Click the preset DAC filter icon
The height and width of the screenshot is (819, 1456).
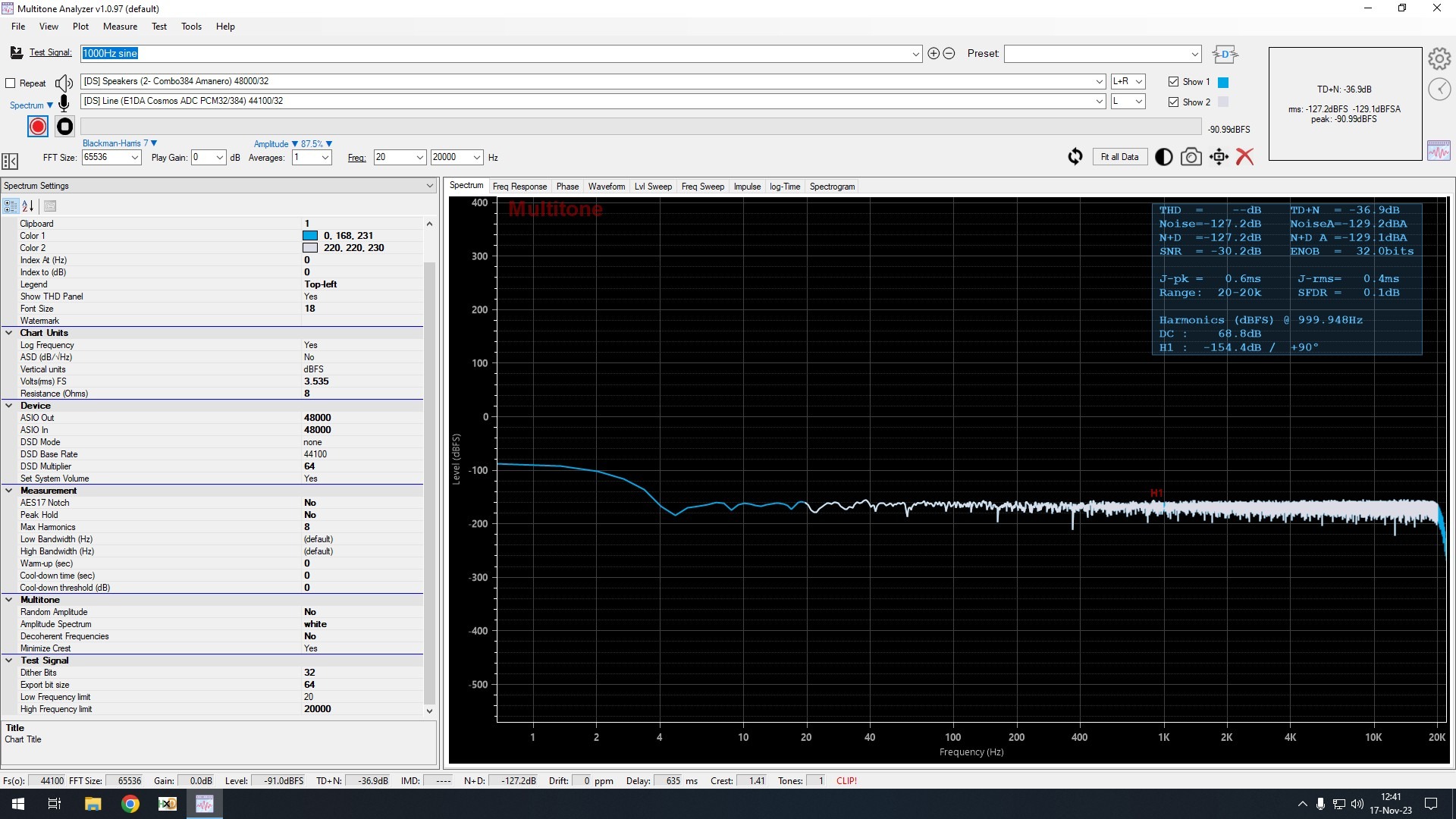coord(1225,55)
